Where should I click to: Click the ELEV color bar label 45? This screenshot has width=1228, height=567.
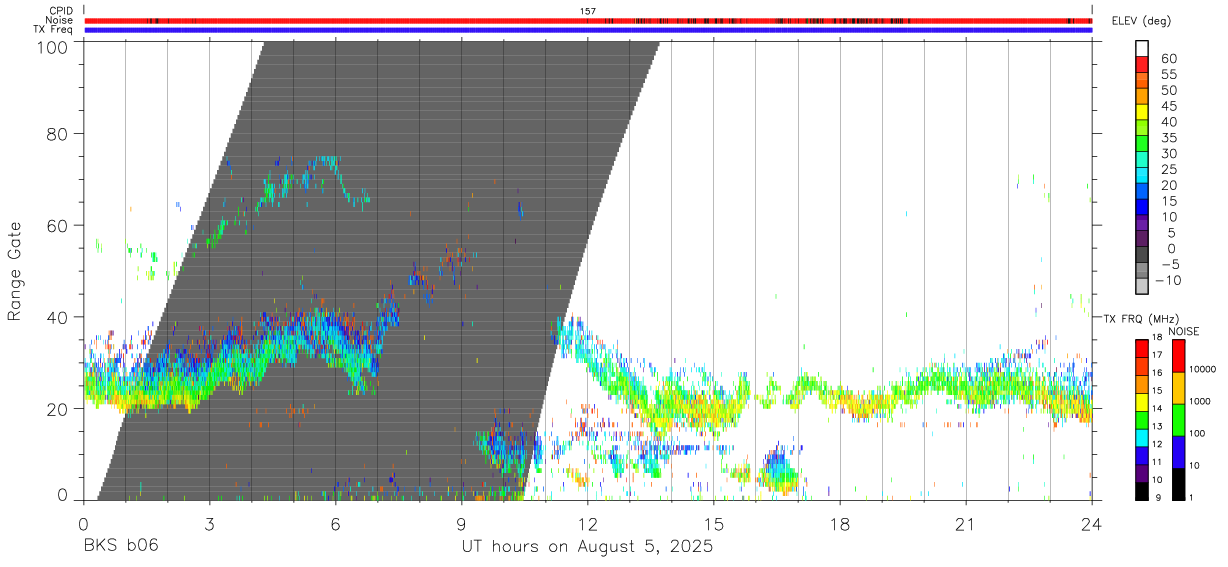click(1169, 107)
